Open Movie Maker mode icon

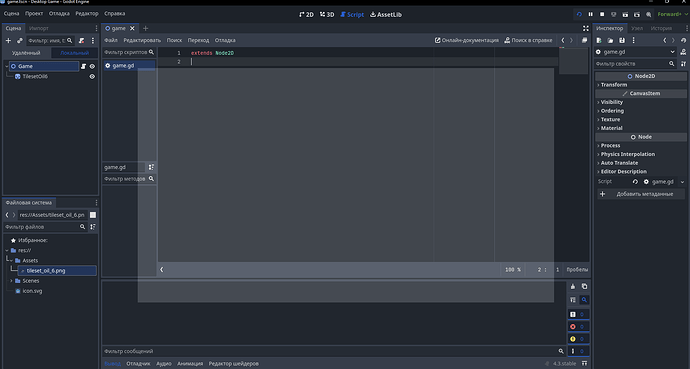(x=648, y=15)
